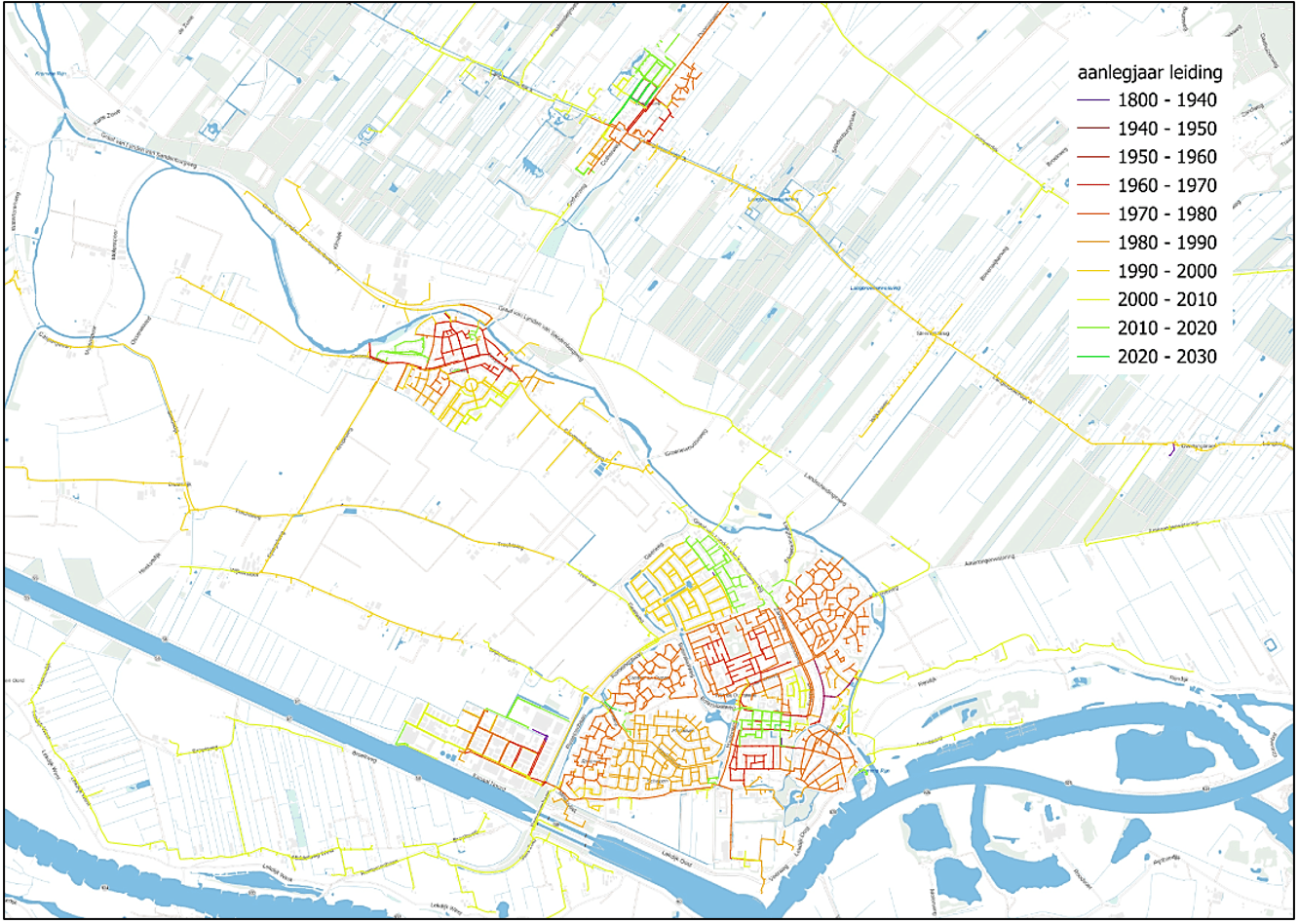The height and width of the screenshot is (924, 1299).
Task: Select the 1980 - 1990 legend label
Action: 1166,243
